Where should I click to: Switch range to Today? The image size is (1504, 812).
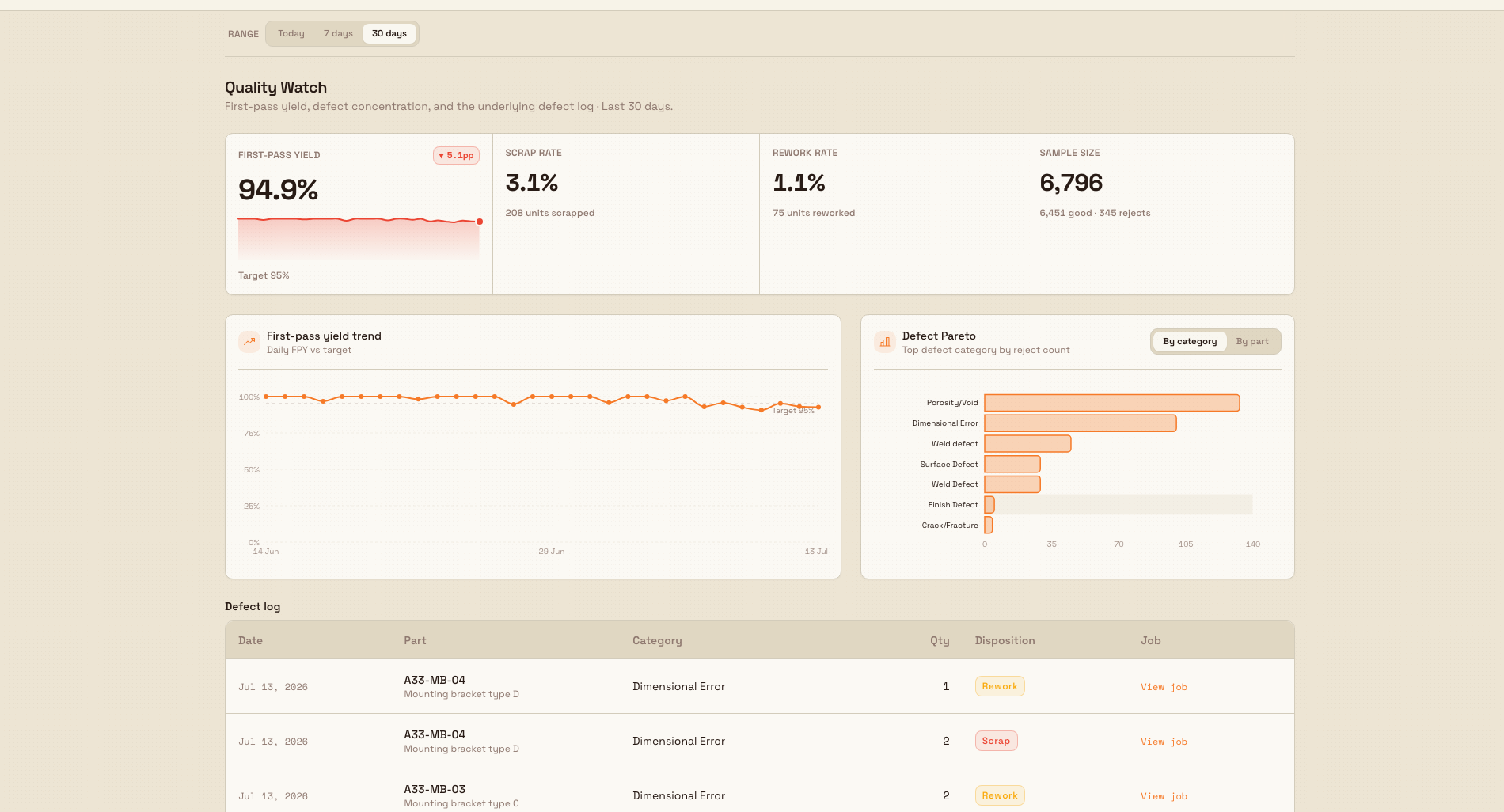[291, 33]
